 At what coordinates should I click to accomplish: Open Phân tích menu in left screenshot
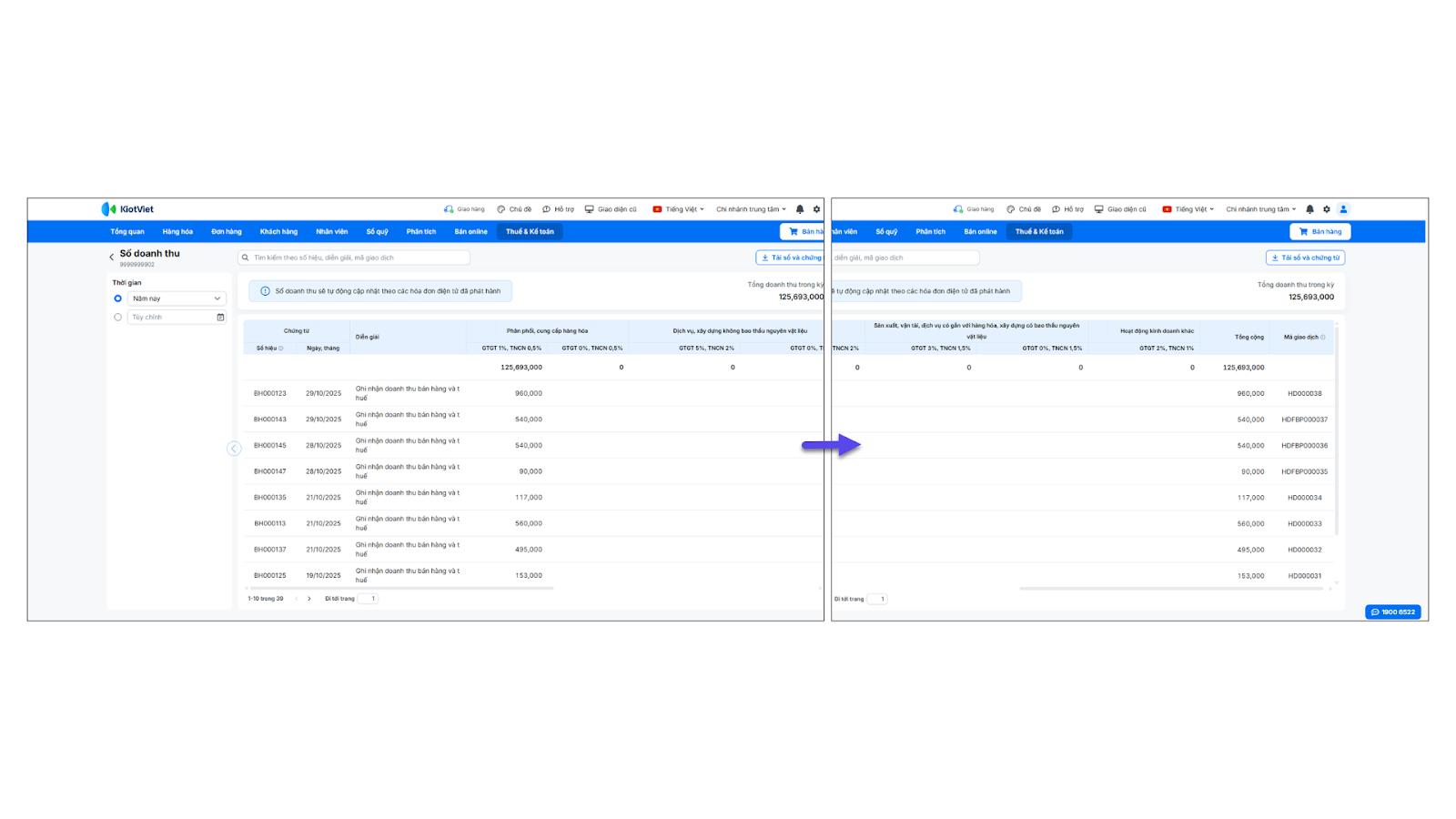click(421, 232)
